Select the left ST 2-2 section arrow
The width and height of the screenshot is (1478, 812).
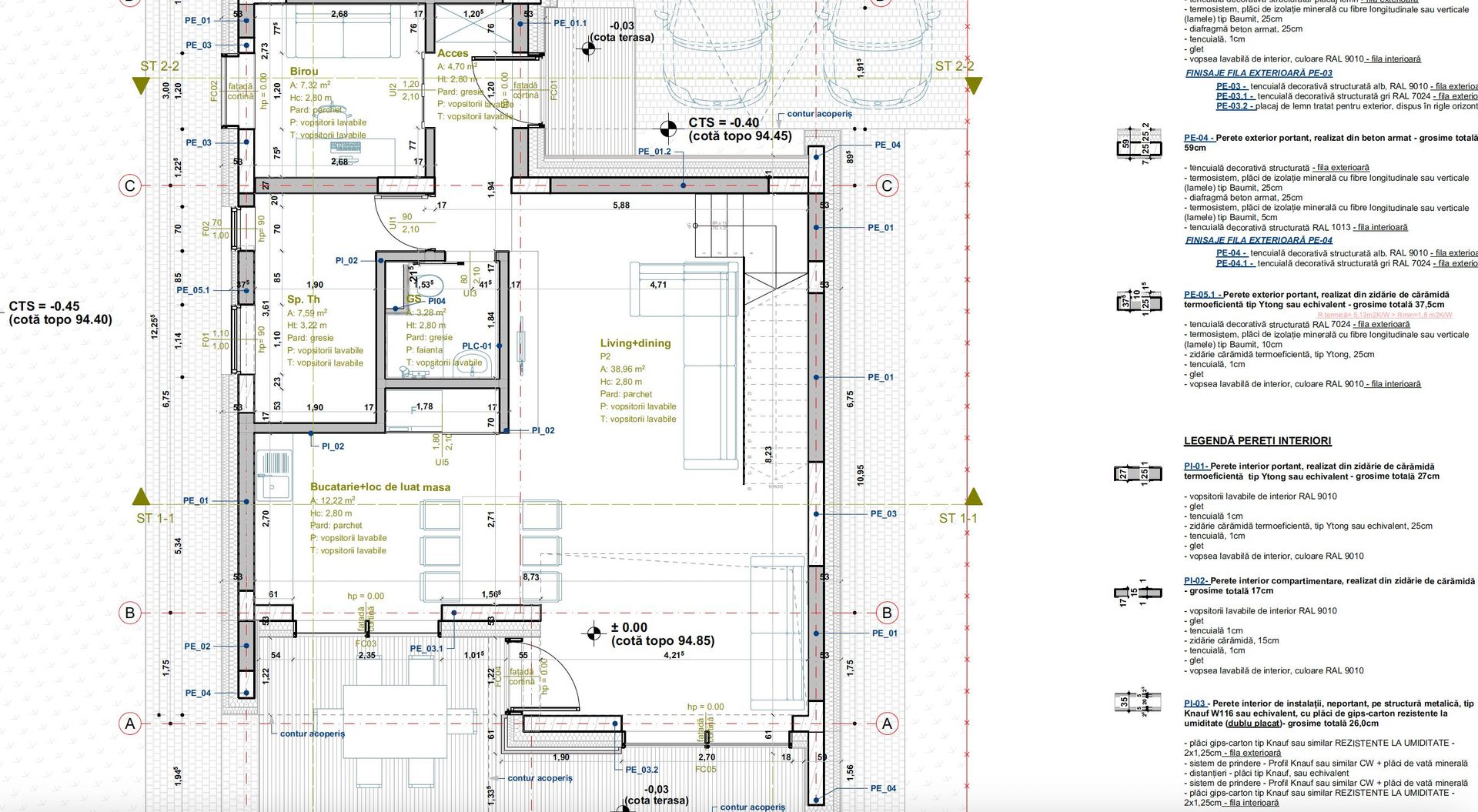tap(140, 85)
